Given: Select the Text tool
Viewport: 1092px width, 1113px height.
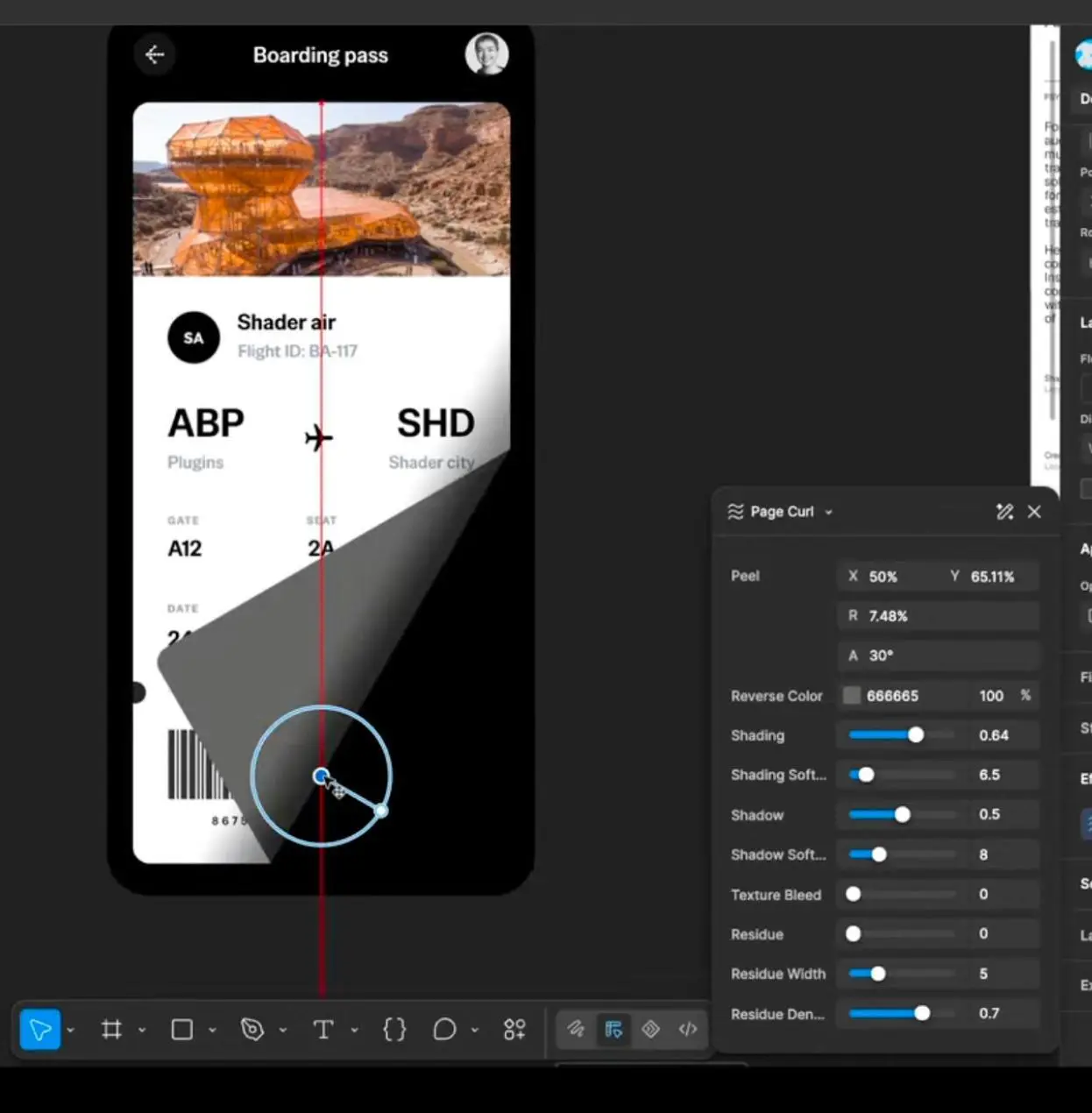Looking at the screenshot, I should 323,1029.
